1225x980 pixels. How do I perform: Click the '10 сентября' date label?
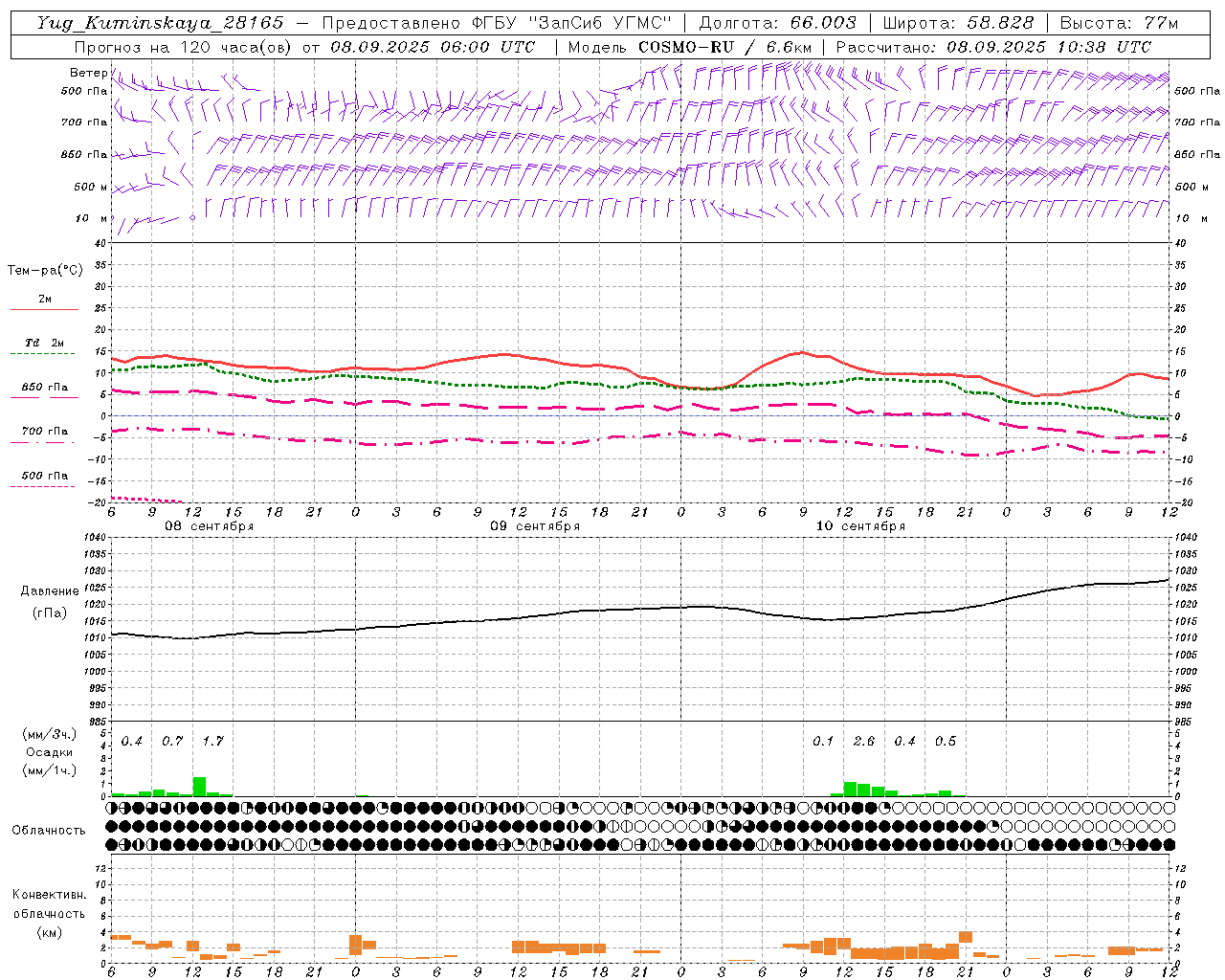860,526
